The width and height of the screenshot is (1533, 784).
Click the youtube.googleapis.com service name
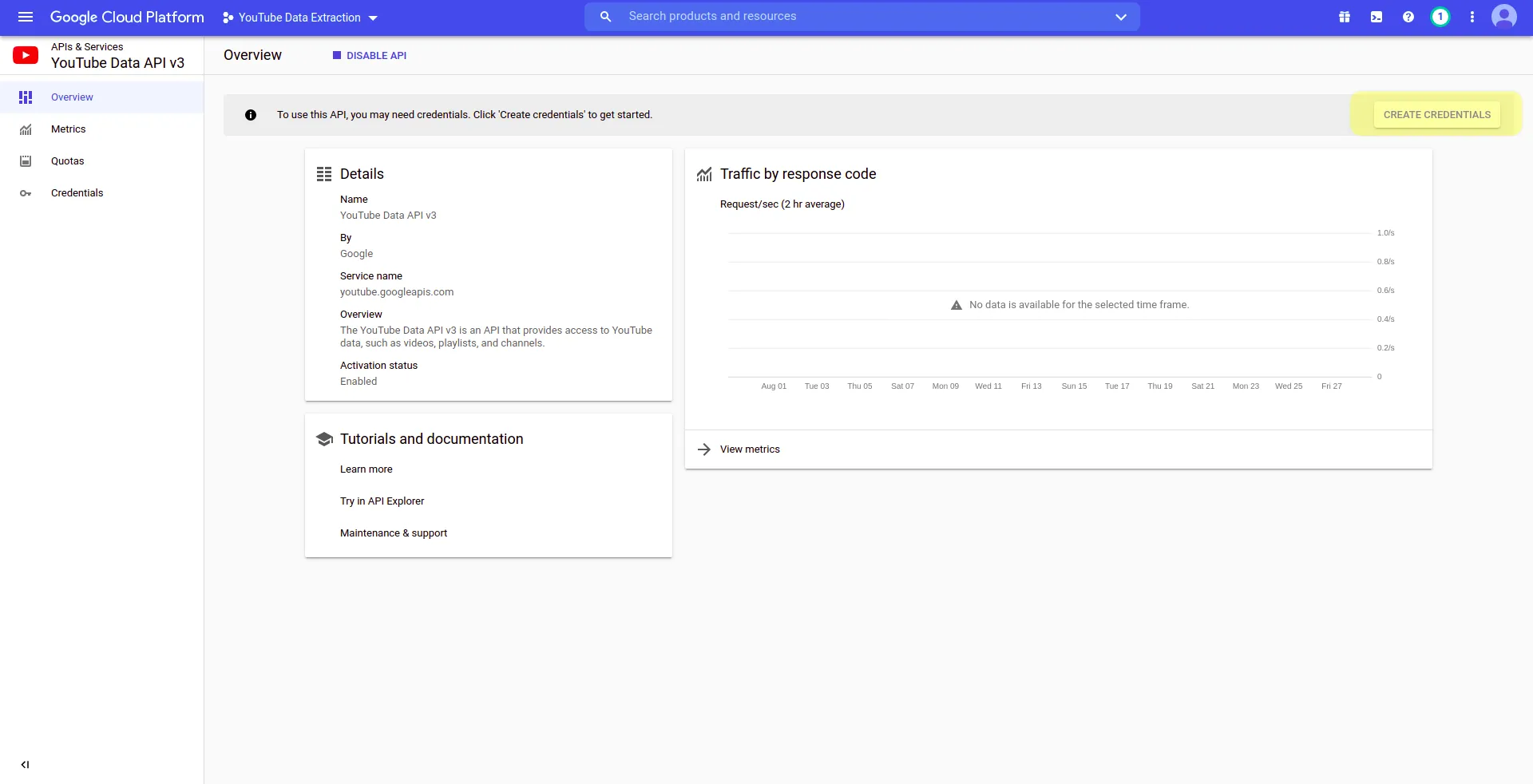(x=397, y=292)
